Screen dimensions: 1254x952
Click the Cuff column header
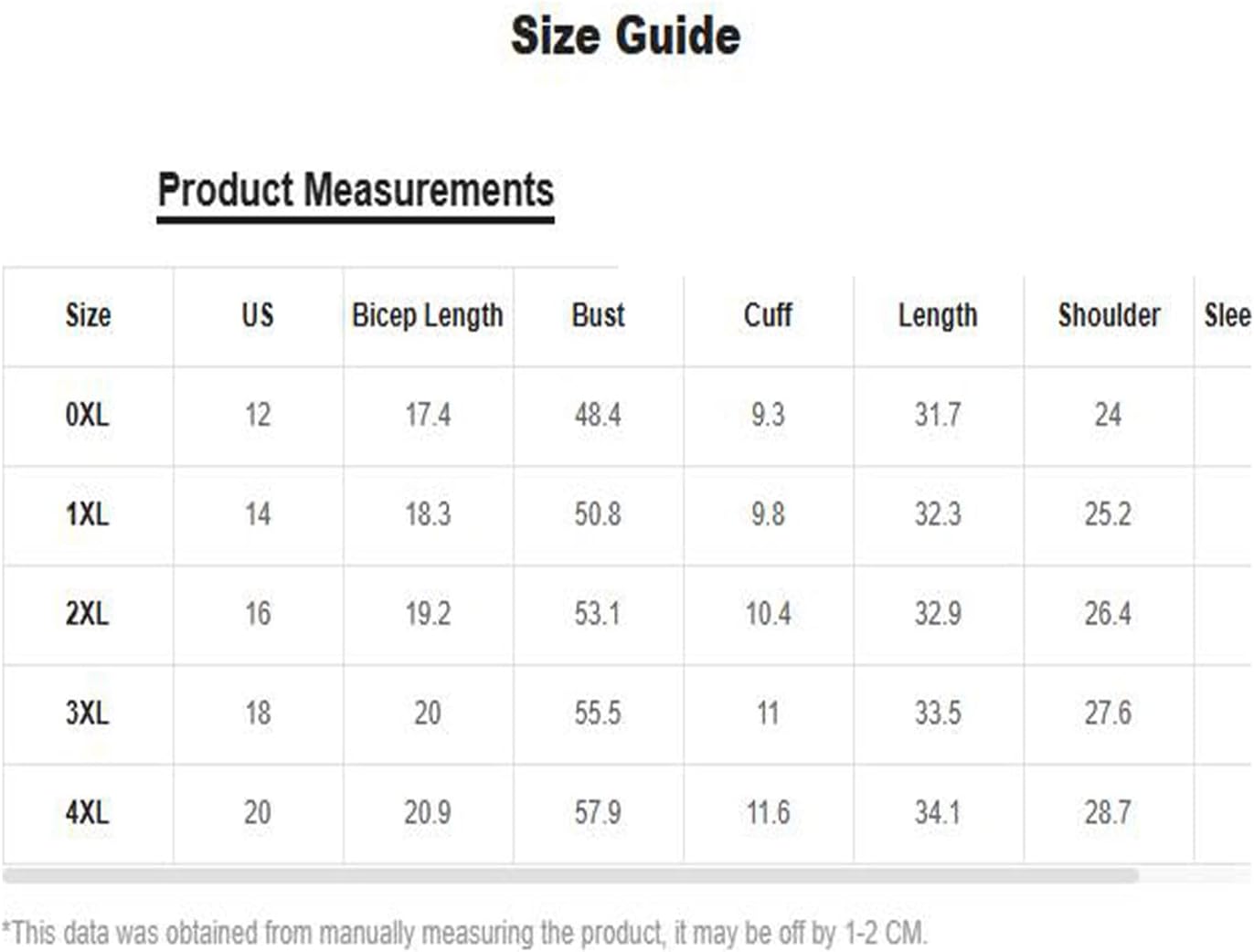tap(768, 315)
